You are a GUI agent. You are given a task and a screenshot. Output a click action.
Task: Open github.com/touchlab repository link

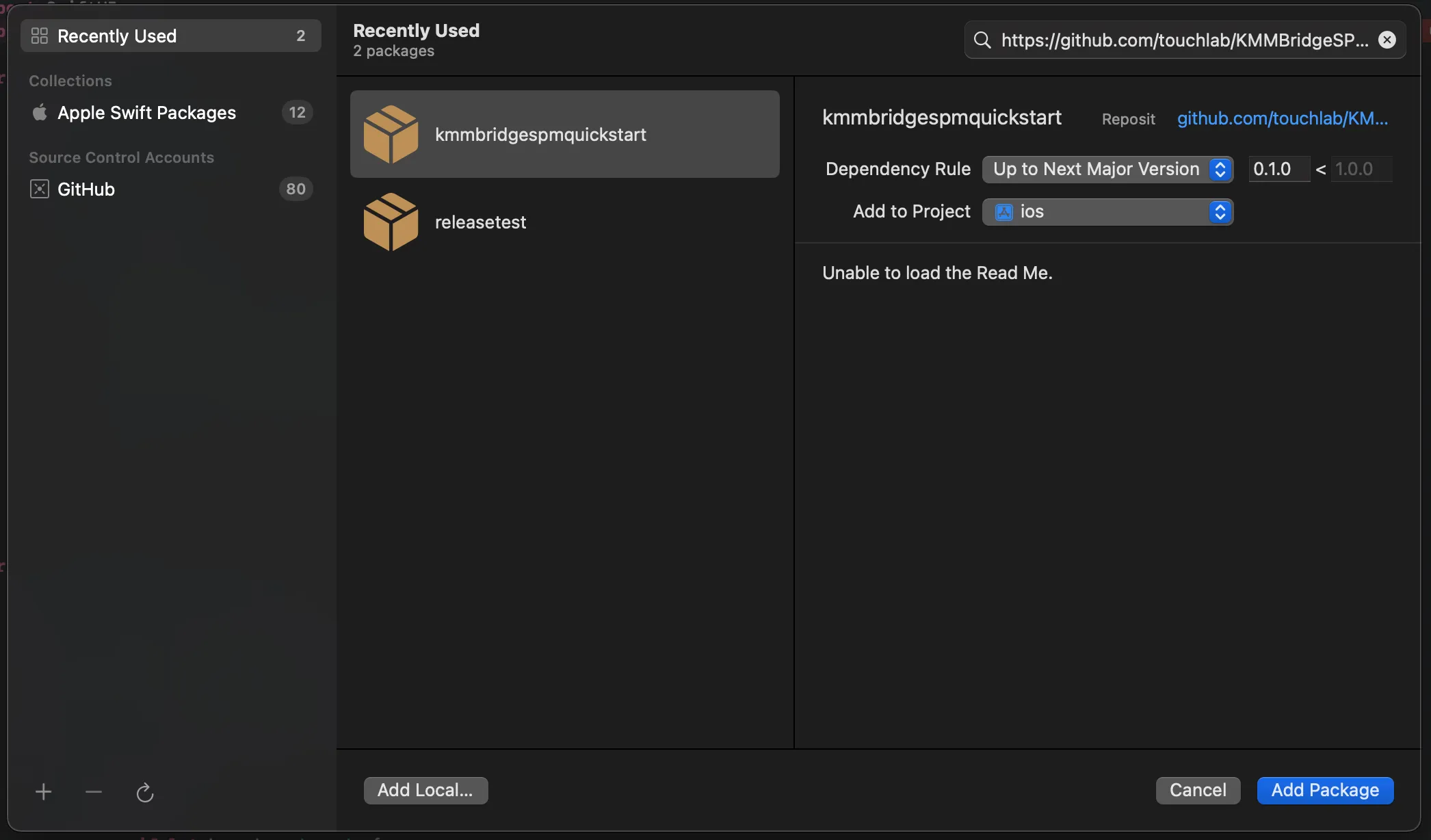pyautogui.click(x=1283, y=118)
